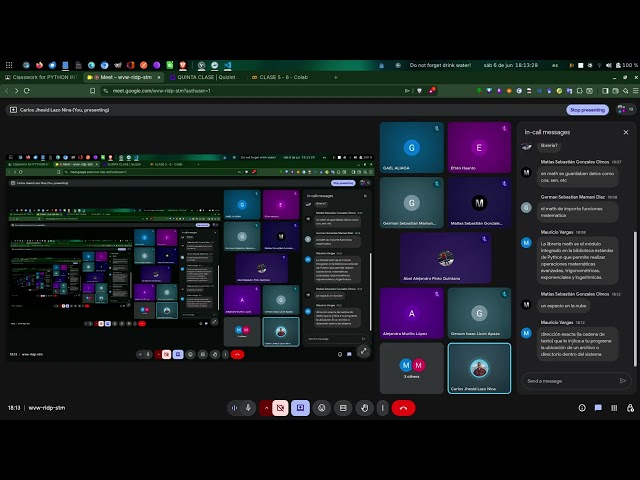640x480 pixels.
Task: Open Brave Shields icon in address bar
Action: (419, 91)
